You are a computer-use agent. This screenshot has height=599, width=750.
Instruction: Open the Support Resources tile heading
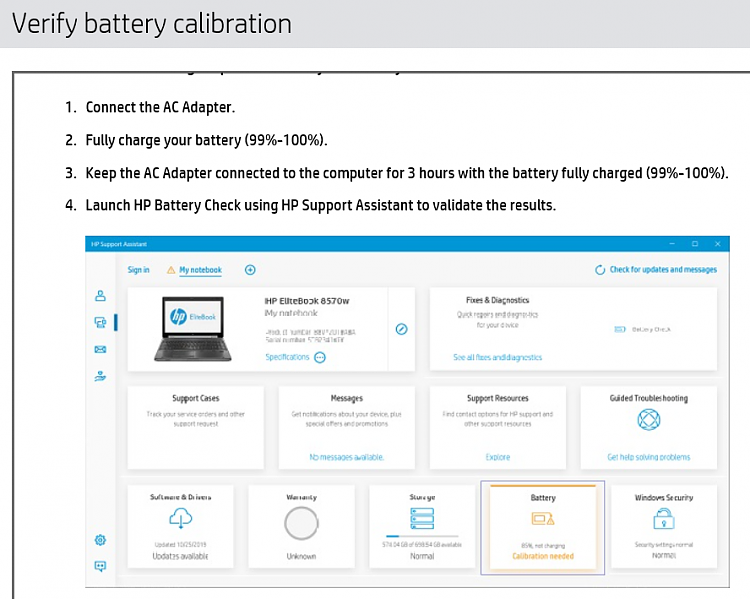point(497,398)
